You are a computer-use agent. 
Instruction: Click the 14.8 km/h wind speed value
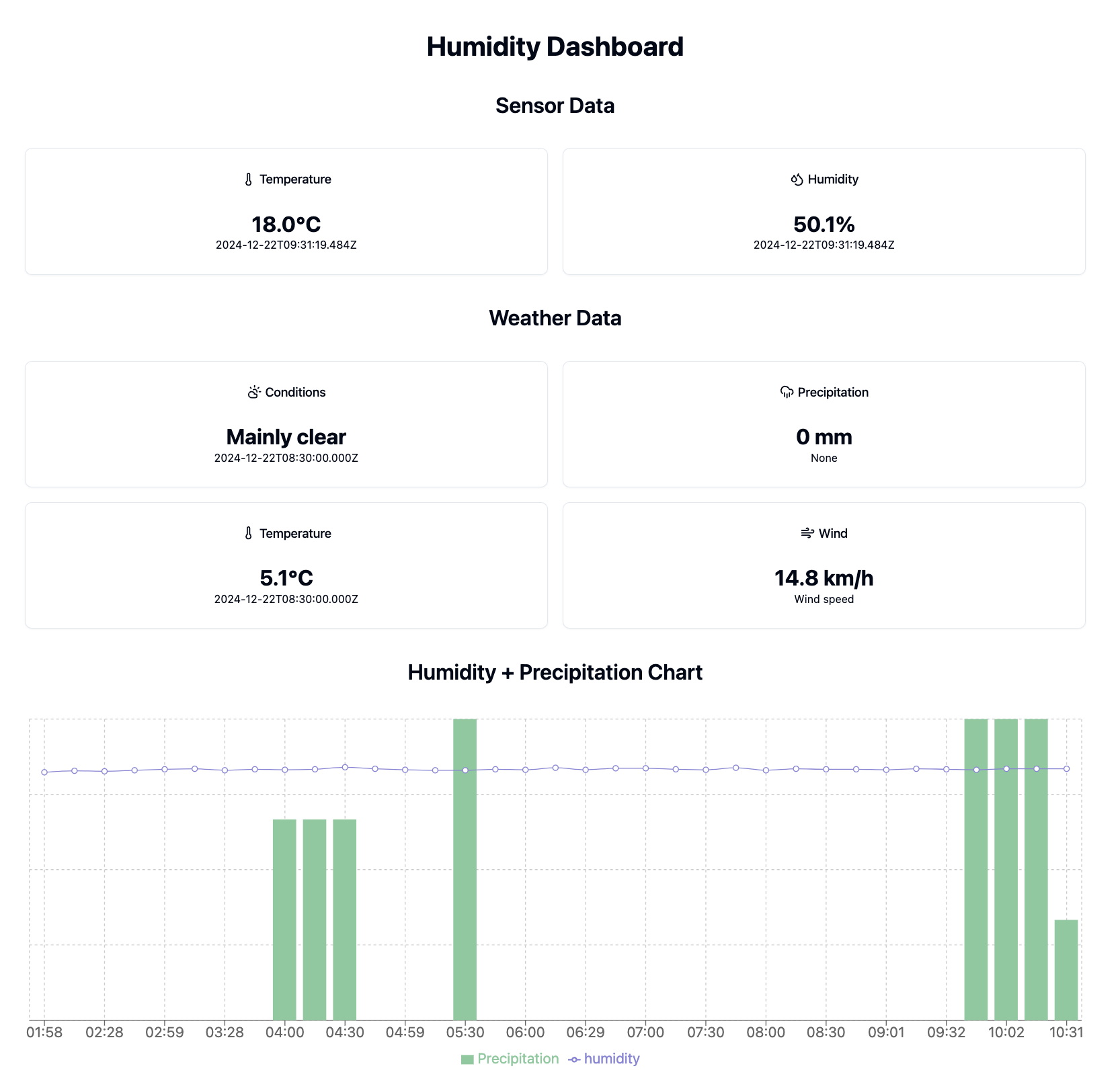pyautogui.click(x=824, y=578)
